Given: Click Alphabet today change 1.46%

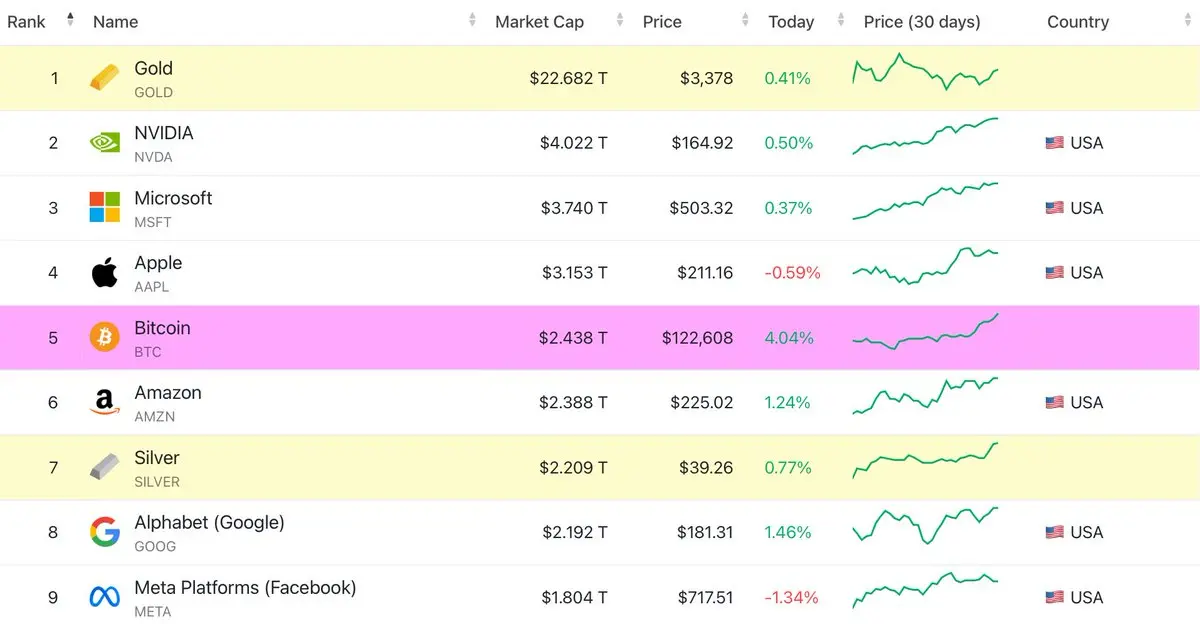Looking at the screenshot, I should pyautogui.click(x=788, y=533).
